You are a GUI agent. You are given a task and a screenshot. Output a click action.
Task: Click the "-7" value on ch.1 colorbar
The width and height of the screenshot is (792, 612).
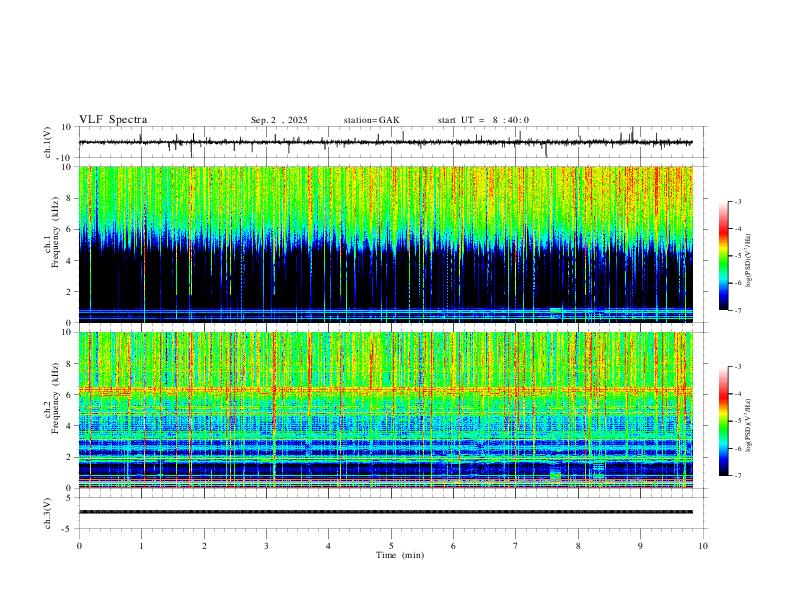[x=738, y=311]
